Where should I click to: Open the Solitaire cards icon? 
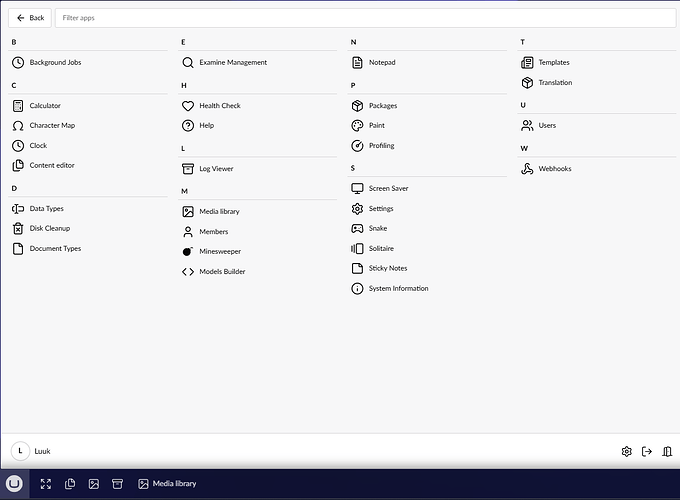point(357,248)
